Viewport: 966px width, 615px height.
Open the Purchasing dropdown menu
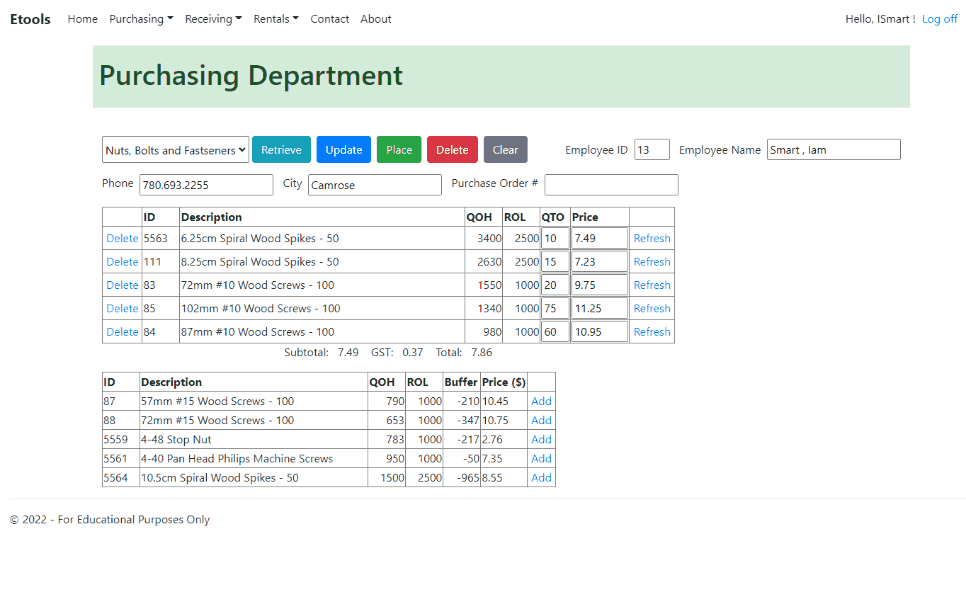click(140, 18)
